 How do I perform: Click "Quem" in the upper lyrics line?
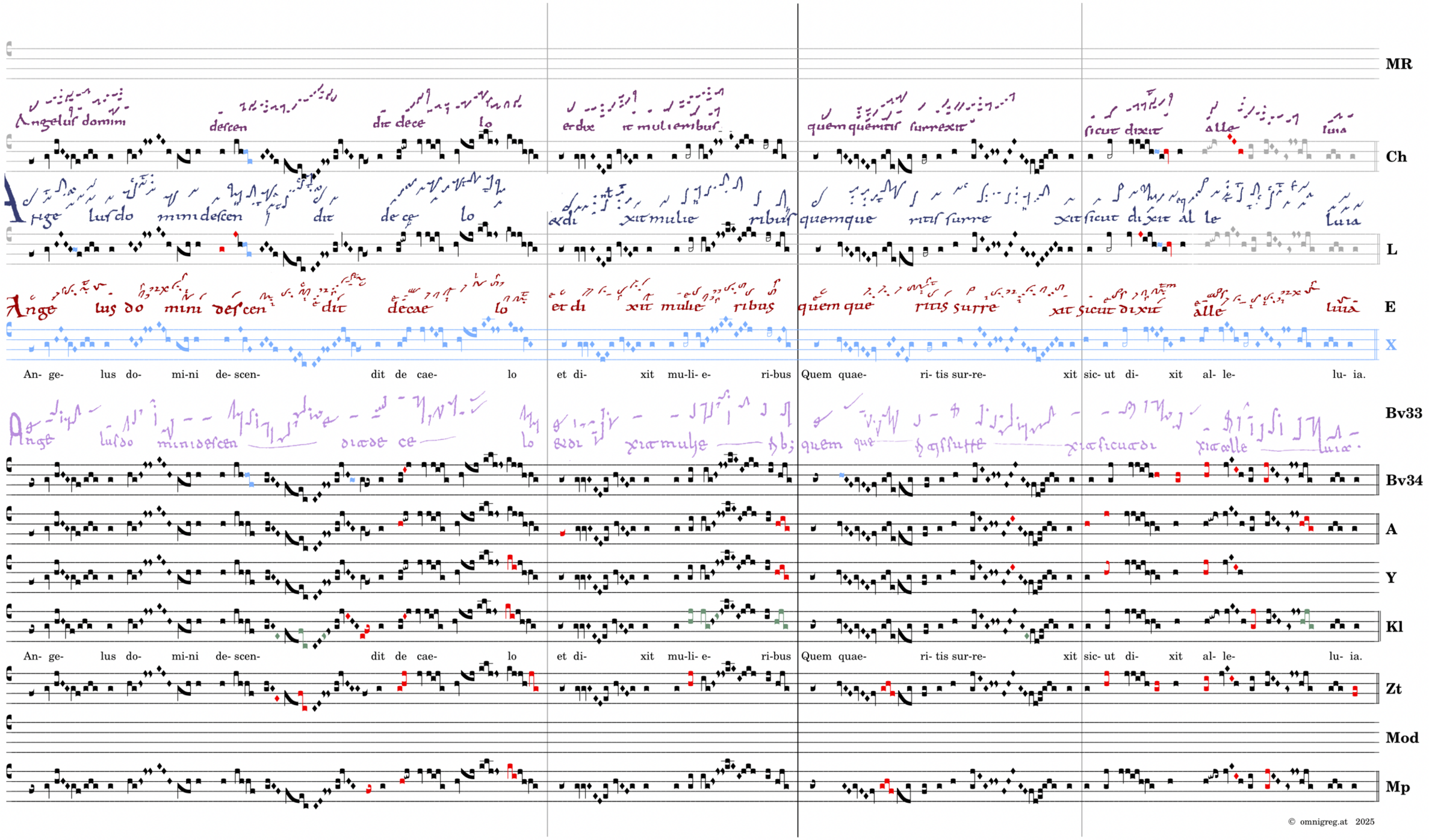(x=816, y=374)
